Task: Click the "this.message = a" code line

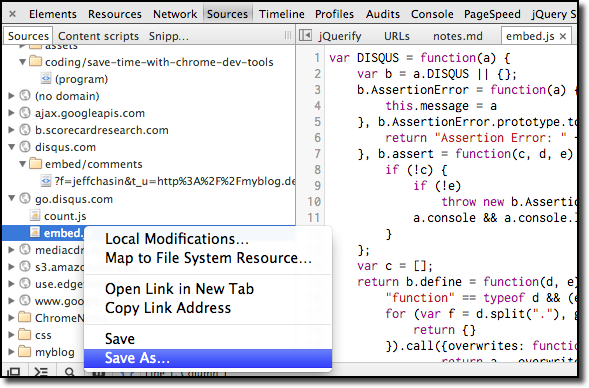Action: [x=441, y=106]
